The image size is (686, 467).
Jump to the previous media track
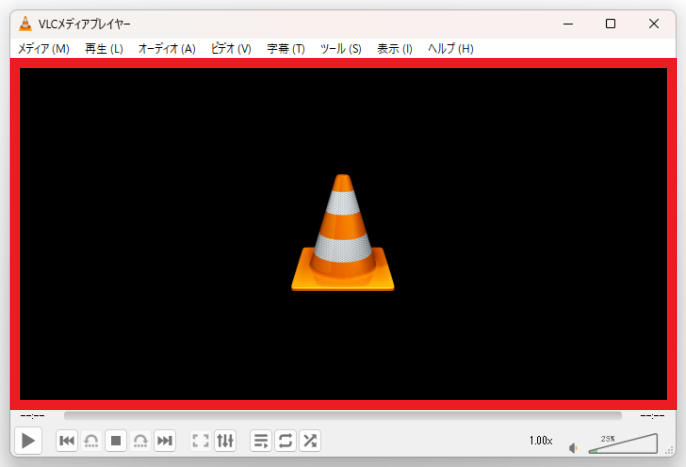(67, 440)
